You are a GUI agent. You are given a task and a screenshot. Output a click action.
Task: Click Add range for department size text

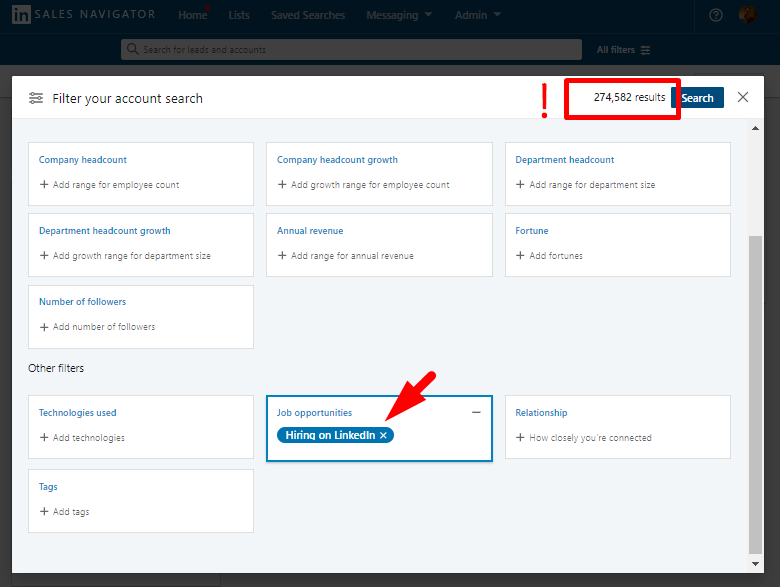(x=592, y=185)
